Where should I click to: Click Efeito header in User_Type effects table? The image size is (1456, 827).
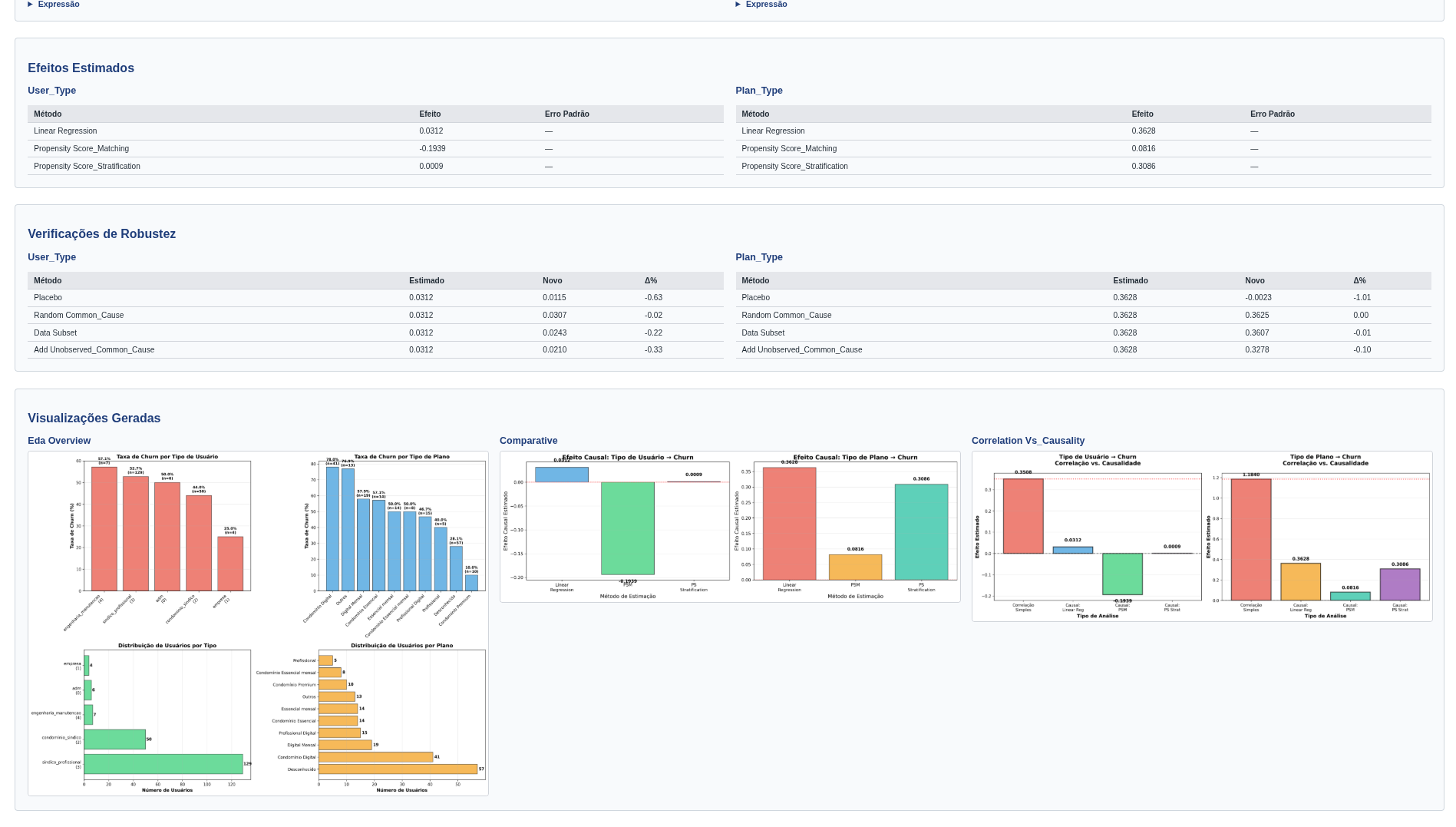point(430,114)
